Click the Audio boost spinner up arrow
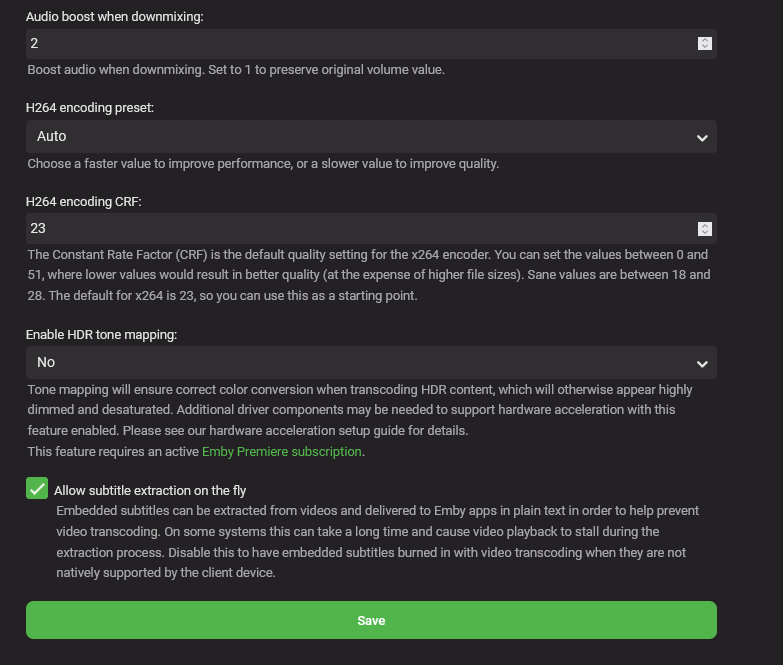 704,40
